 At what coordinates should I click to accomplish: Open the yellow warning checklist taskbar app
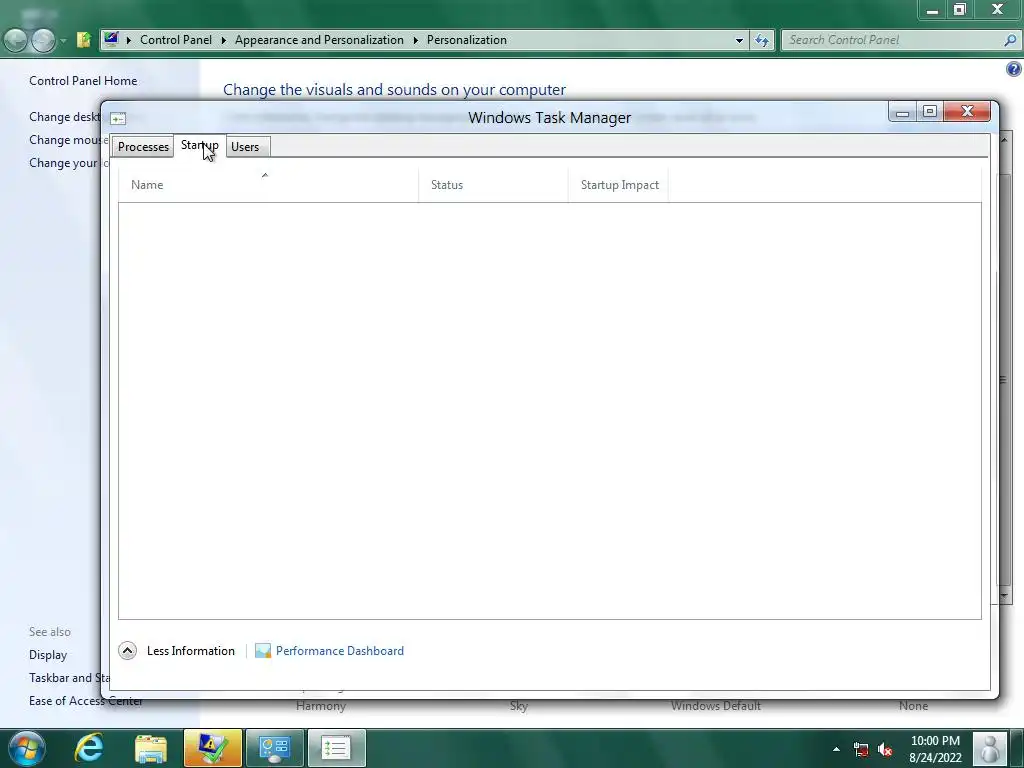click(212, 748)
